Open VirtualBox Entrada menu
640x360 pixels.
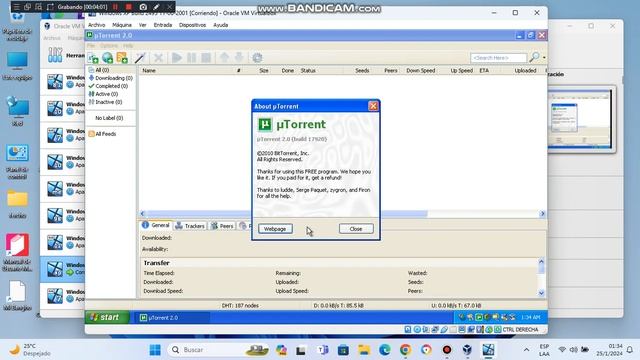[163, 25]
